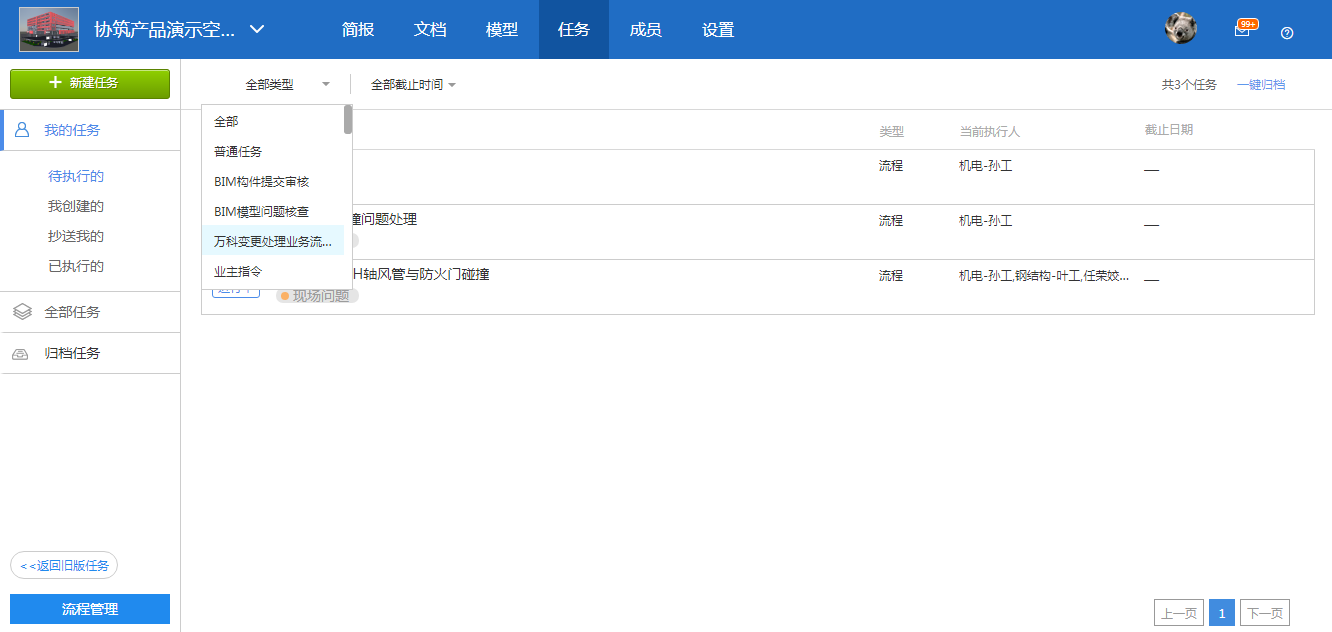
Task: Click the 新建任务 green button
Action: [x=90, y=83]
